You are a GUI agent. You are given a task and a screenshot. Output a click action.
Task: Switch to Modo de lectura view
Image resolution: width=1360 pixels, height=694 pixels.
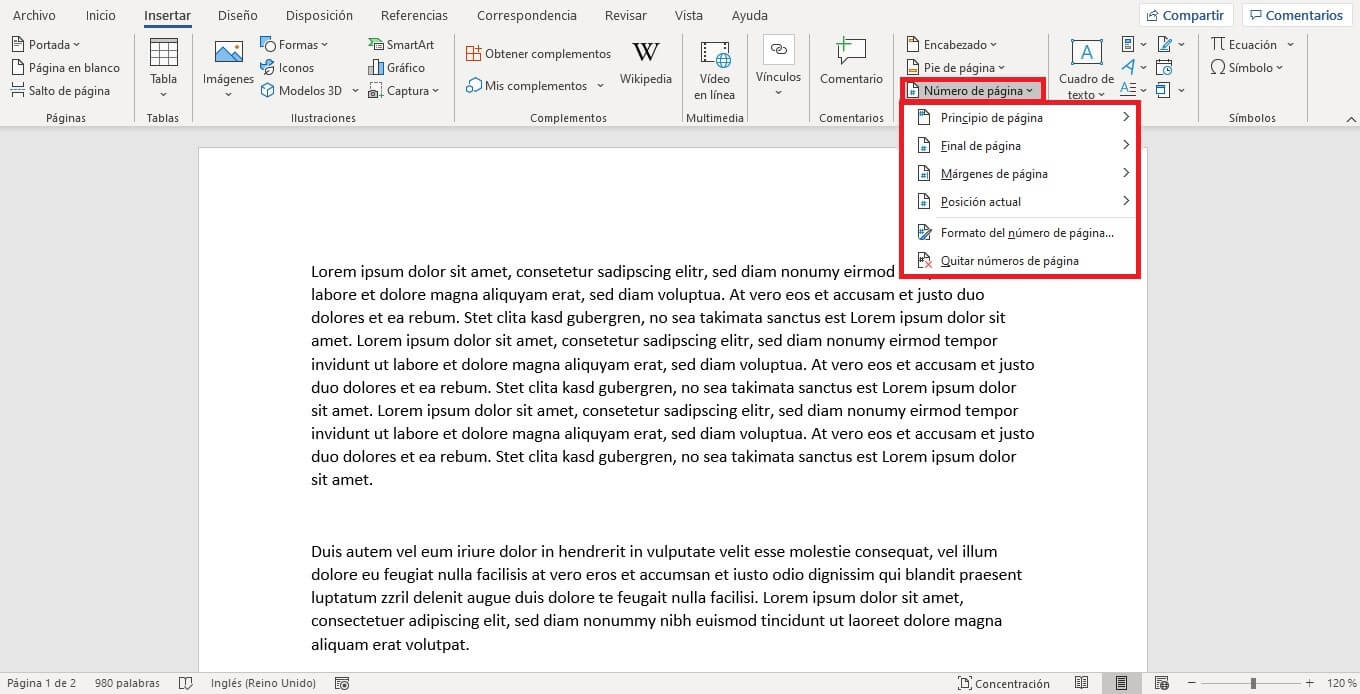coord(1081,683)
